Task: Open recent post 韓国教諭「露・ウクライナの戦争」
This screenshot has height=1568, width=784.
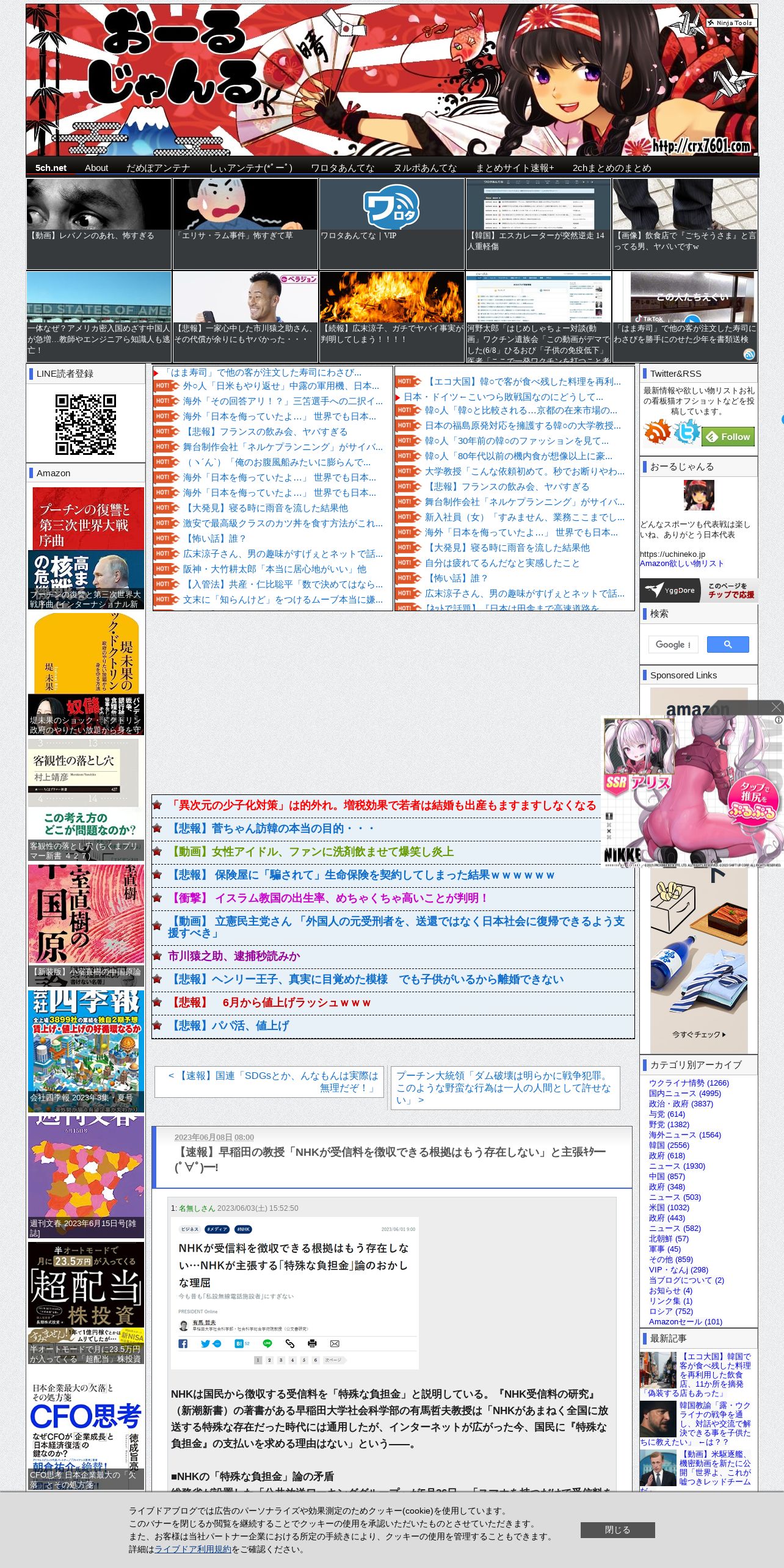Action: click(695, 1424)
